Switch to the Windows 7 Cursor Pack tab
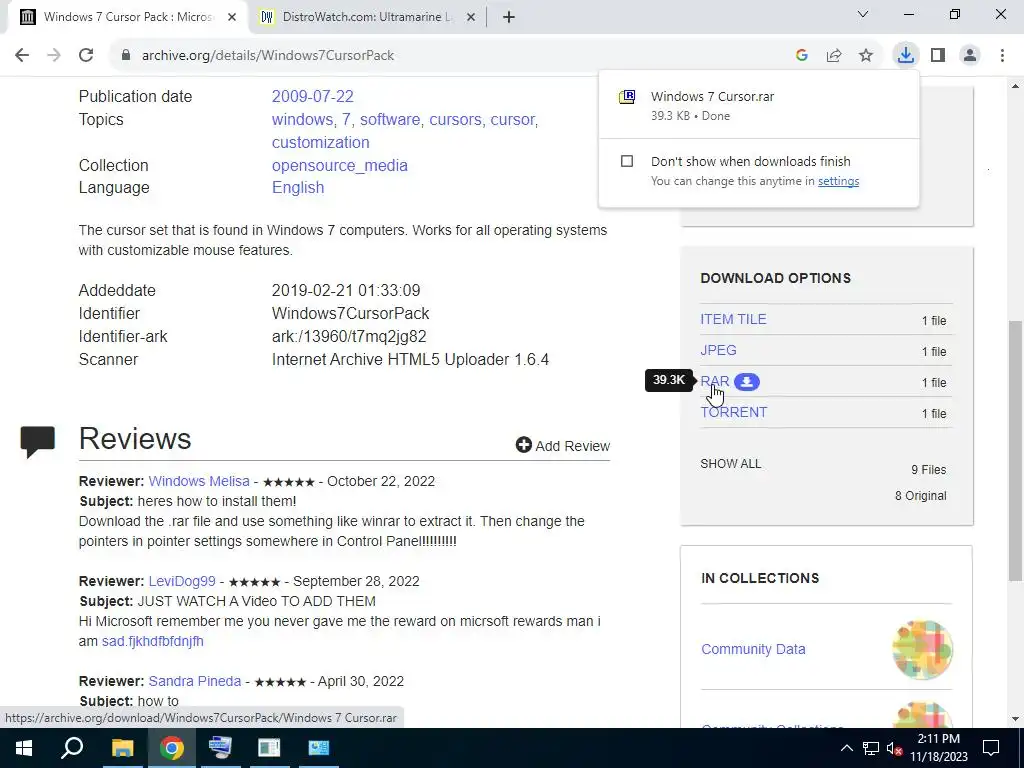Image resolution: width=1024 pixels, height=768 pixels. tap(127, 17)
